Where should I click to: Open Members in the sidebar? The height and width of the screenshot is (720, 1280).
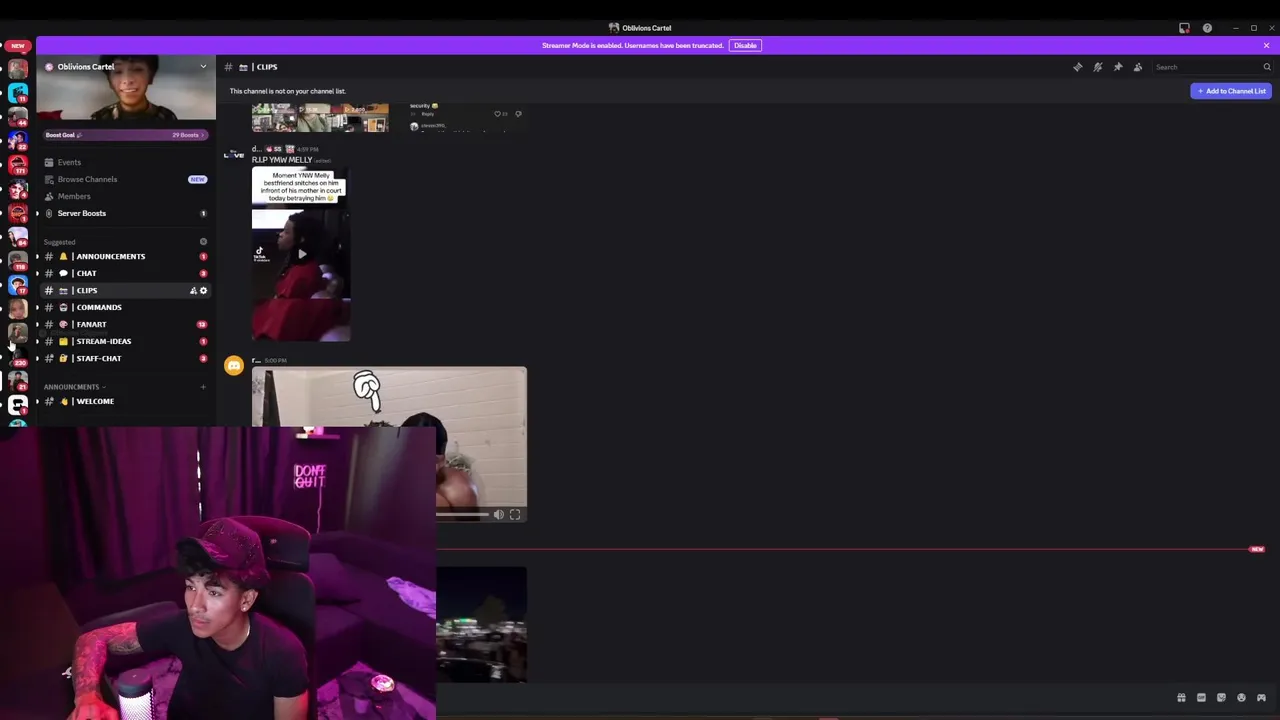click(74, 196)
